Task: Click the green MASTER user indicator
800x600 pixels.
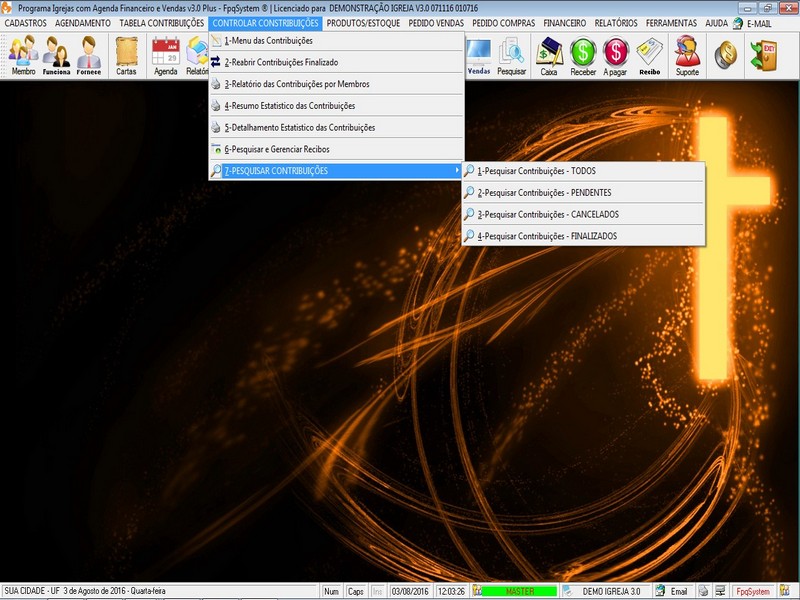Action: (x=519, y=591)
